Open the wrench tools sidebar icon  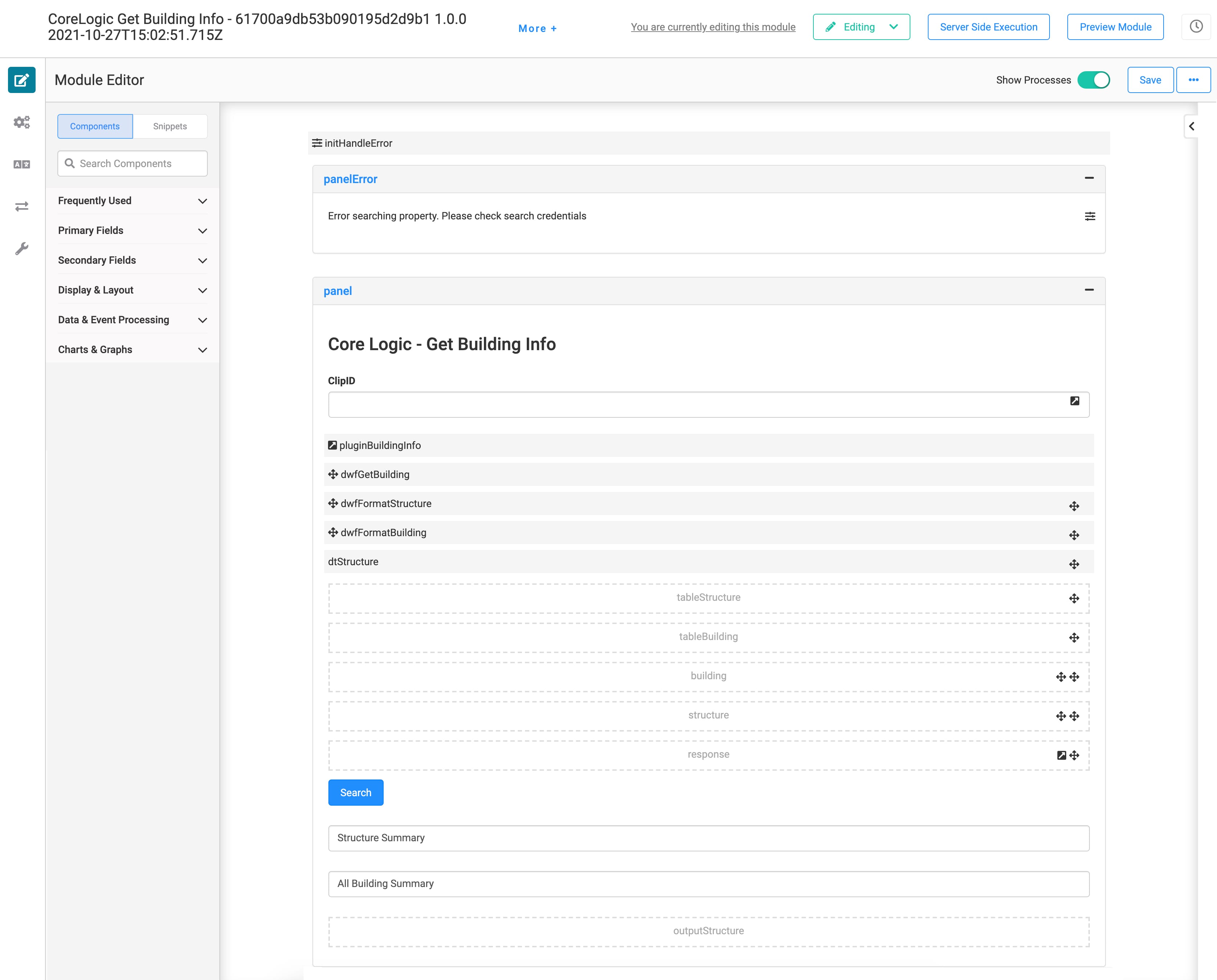click(x=21, y=248)
